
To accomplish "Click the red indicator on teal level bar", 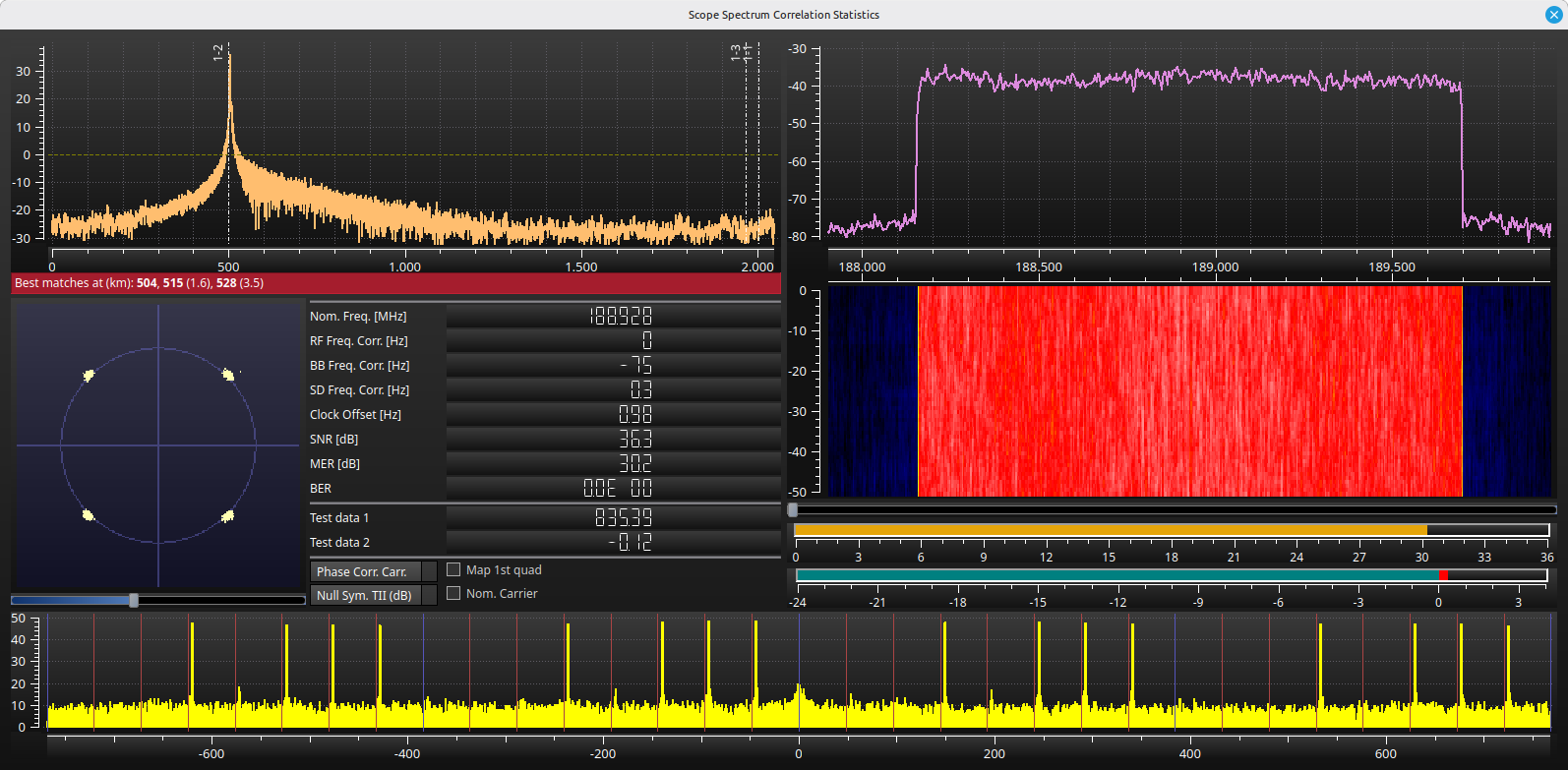I will 1443,575.
